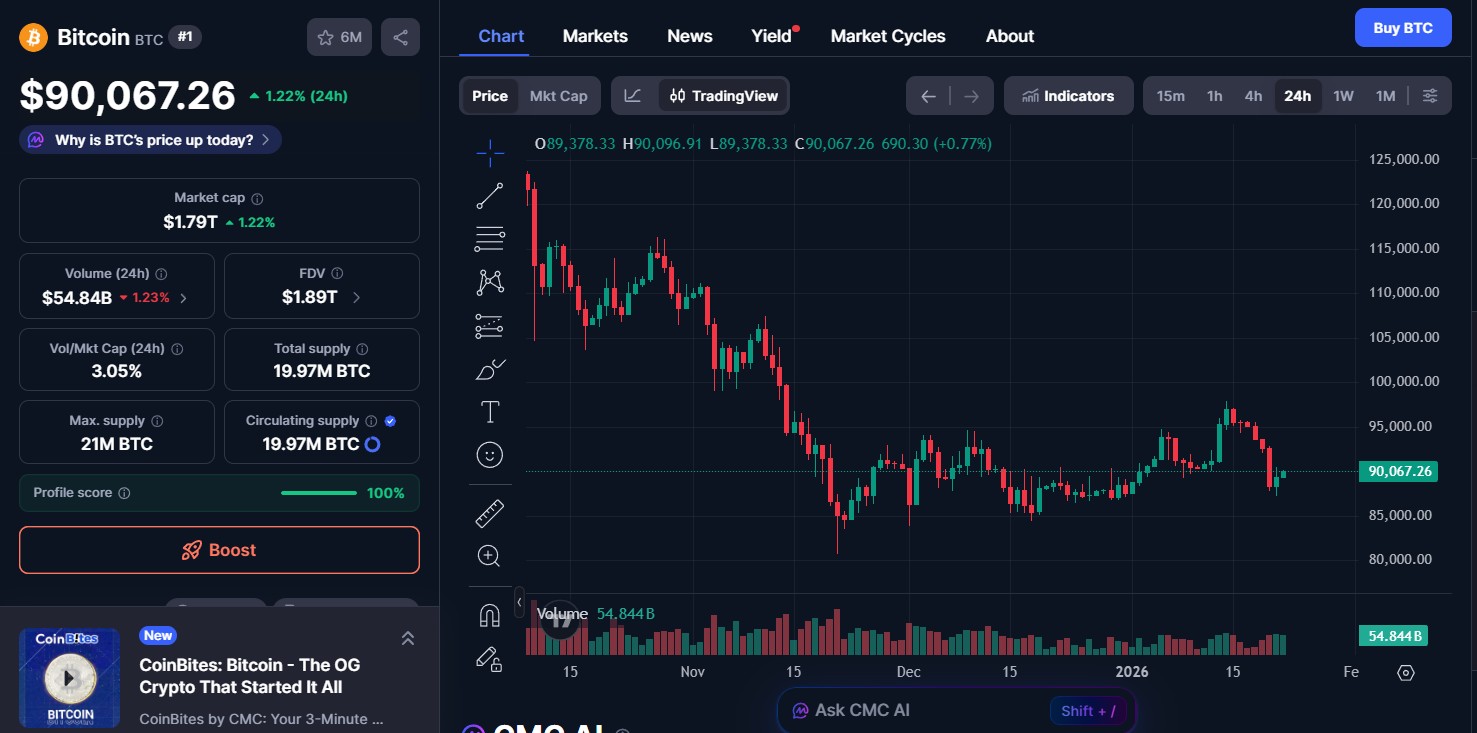Add text annotation with the Text tool
This screenshot has width=1477, height=733.
(x=489, y=411)
